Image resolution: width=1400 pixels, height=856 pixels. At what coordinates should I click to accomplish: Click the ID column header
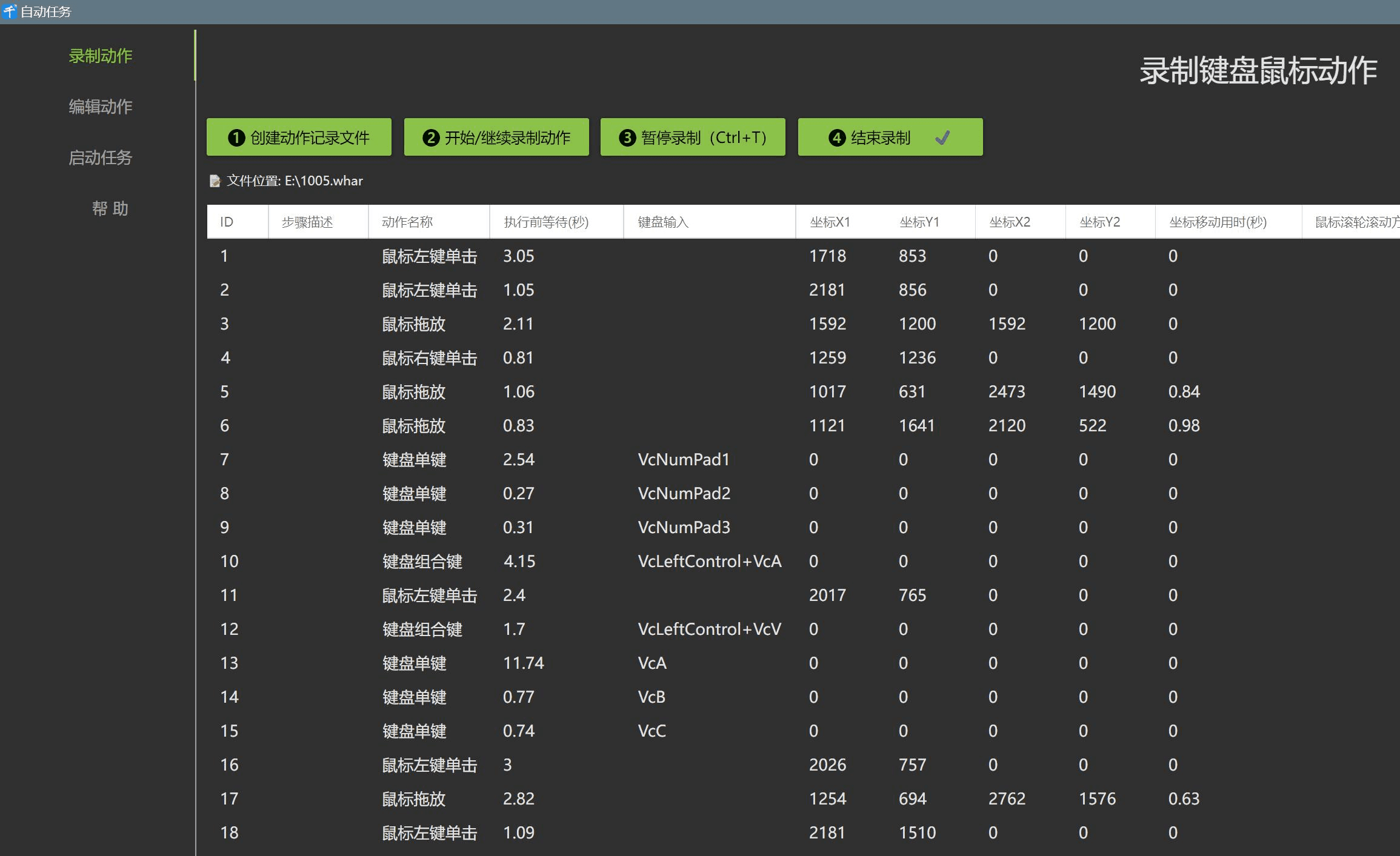click(227, 221)
